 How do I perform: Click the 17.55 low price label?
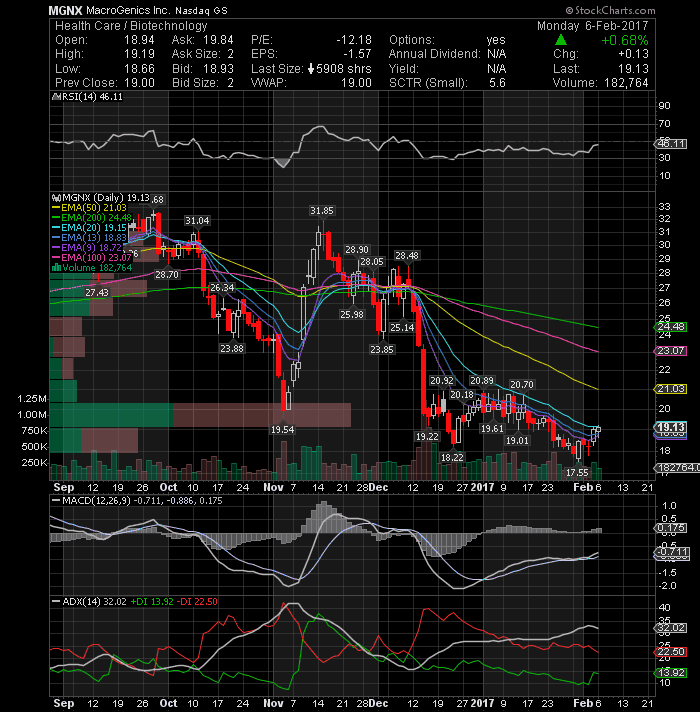coord(577,473)
